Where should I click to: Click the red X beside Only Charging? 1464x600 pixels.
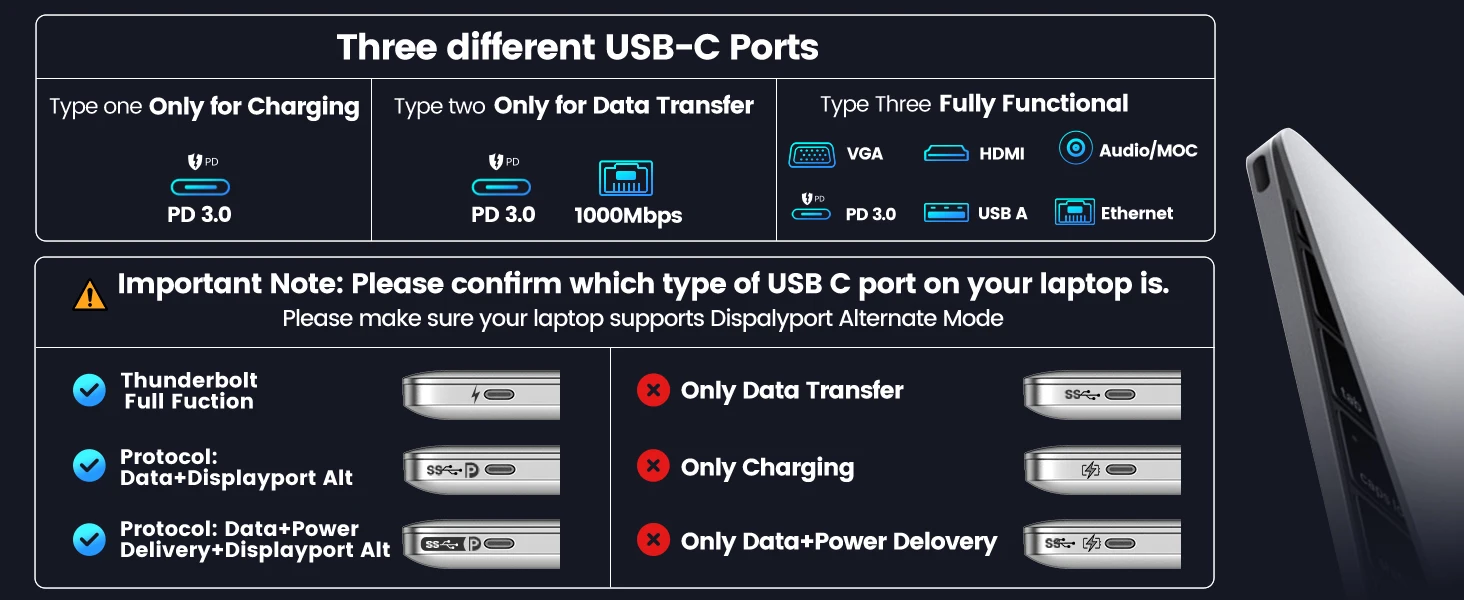(653, 466)
